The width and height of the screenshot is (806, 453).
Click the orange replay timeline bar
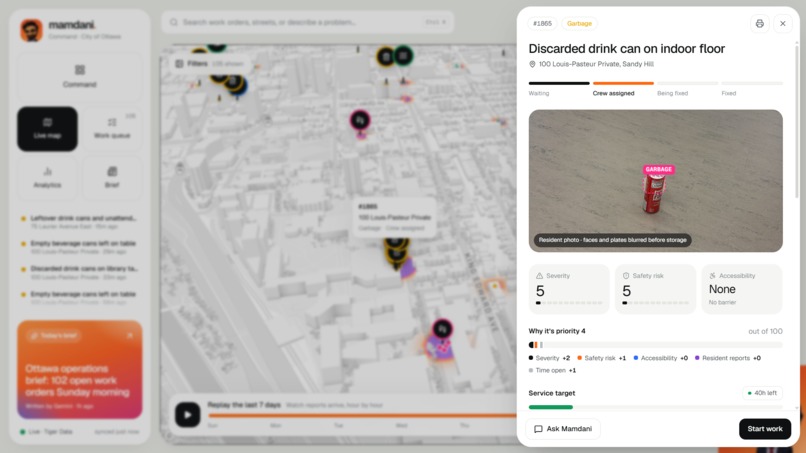(362, 415)
